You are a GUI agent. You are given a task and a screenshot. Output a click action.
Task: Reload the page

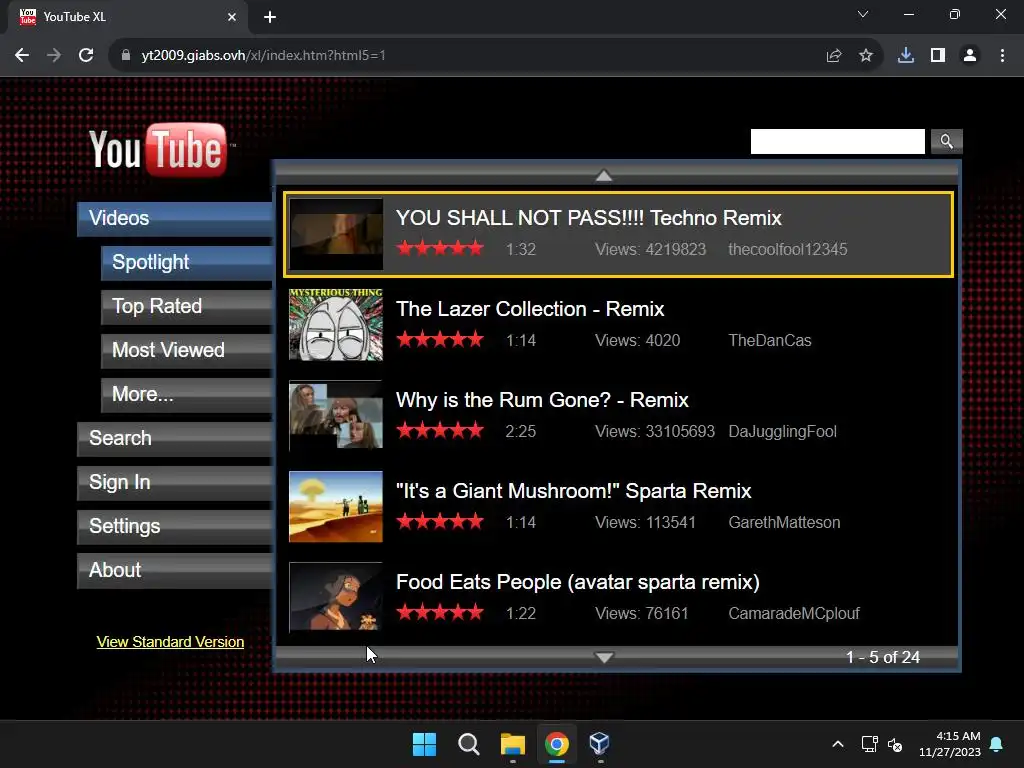click(86, 56)
